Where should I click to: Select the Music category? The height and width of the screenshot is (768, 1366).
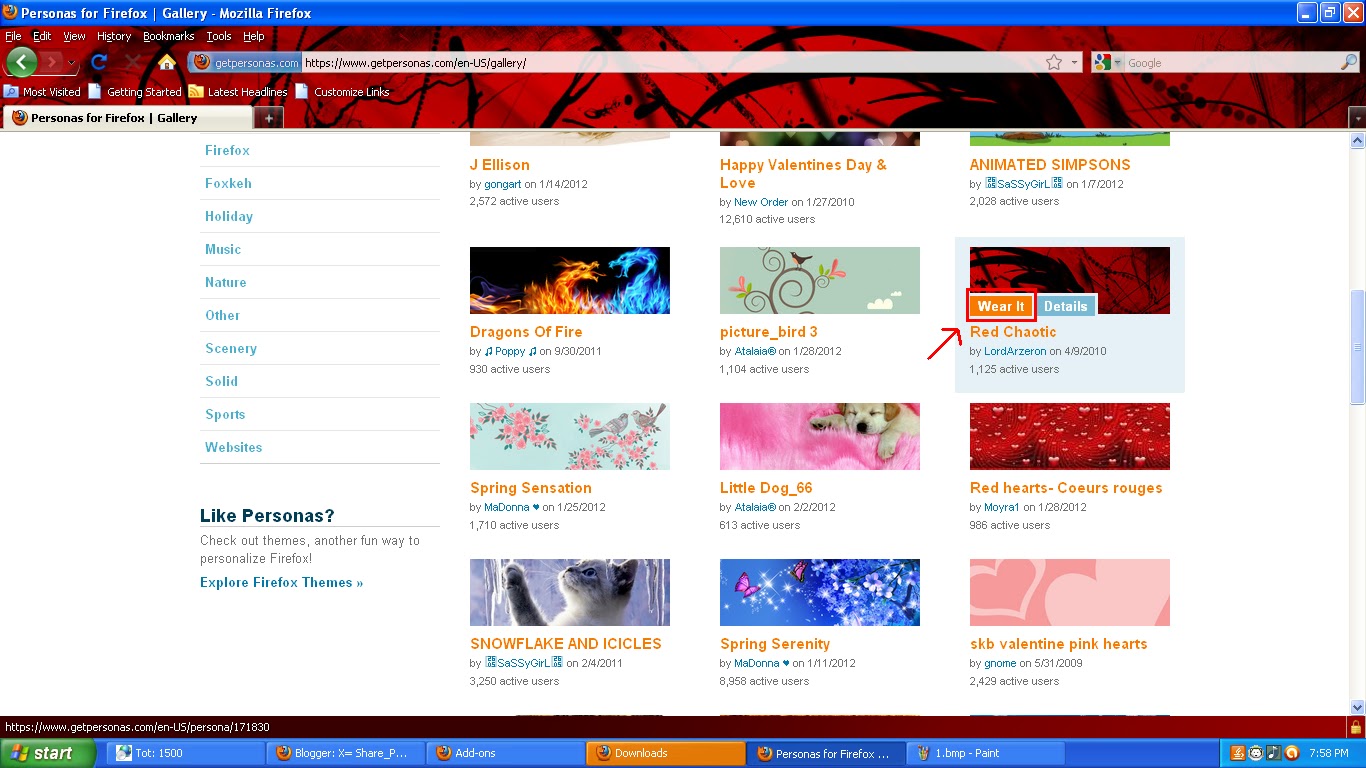coord(223,249)
